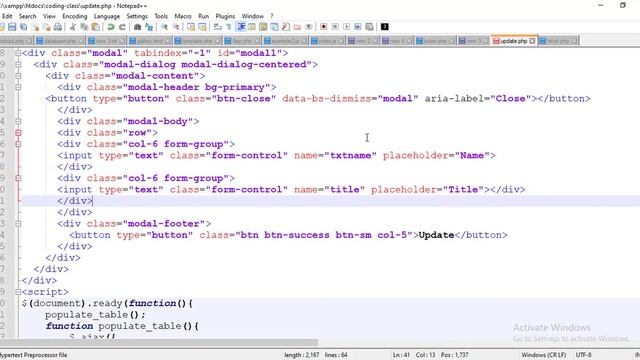Place cursor on the Update button line
The height and width of the screenshot is (360, 640).
coord(288,235)
